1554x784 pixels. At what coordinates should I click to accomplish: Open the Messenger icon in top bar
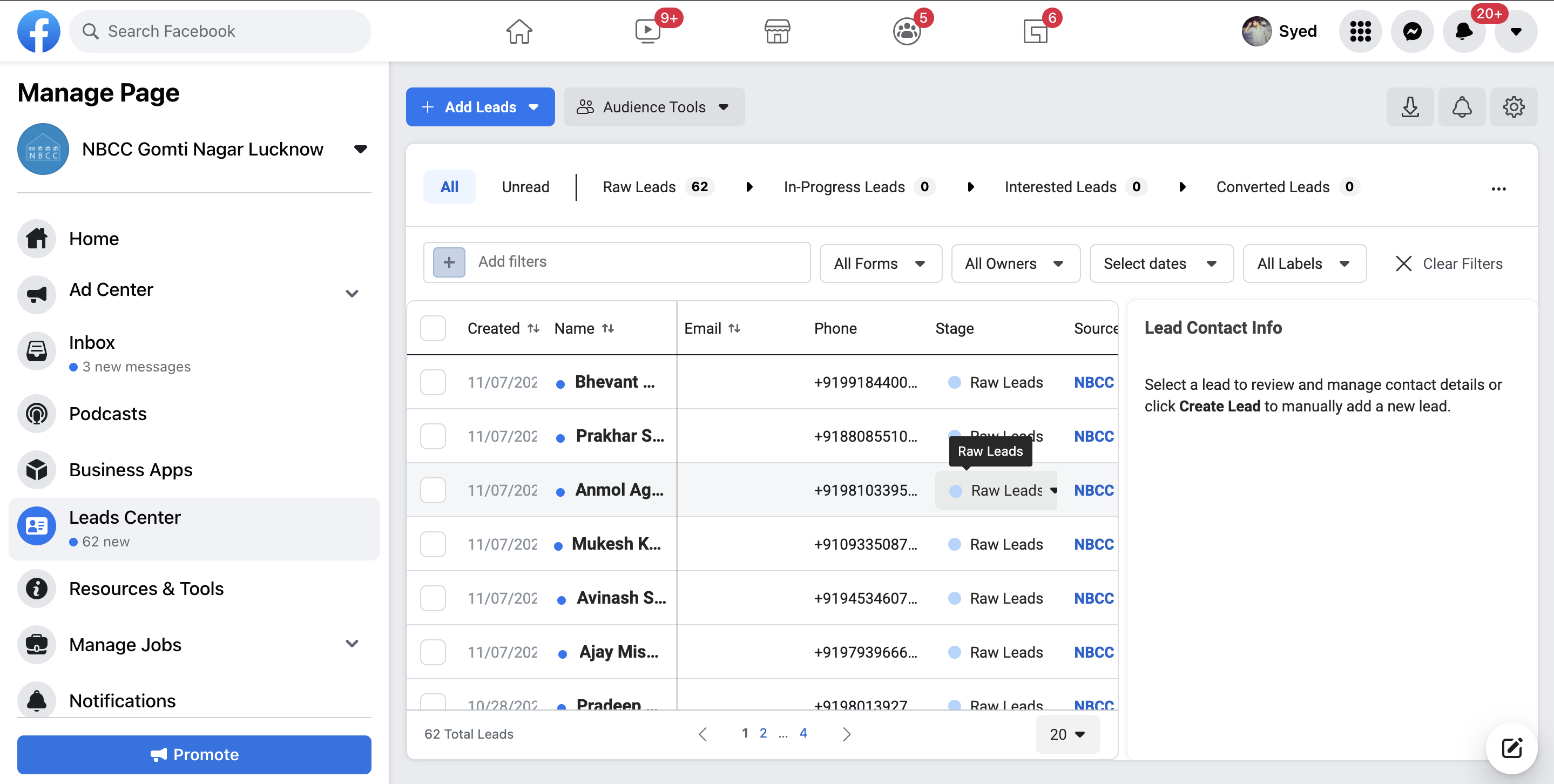point(1411,31)
